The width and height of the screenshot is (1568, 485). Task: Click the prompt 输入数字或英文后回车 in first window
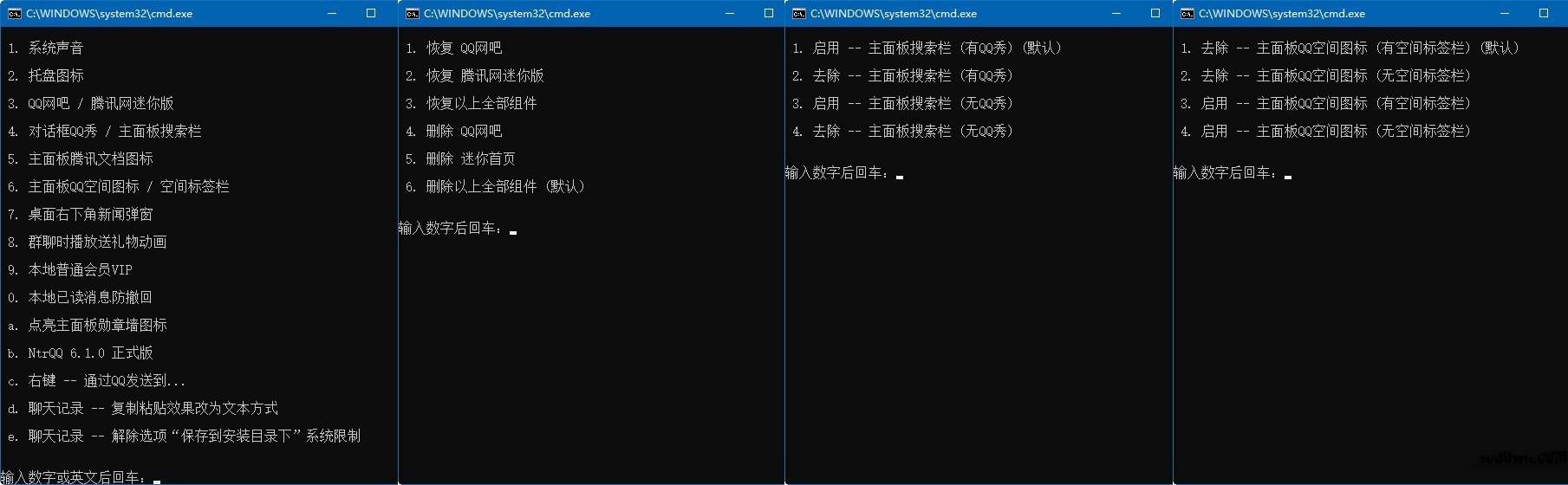tap(74, 477)
